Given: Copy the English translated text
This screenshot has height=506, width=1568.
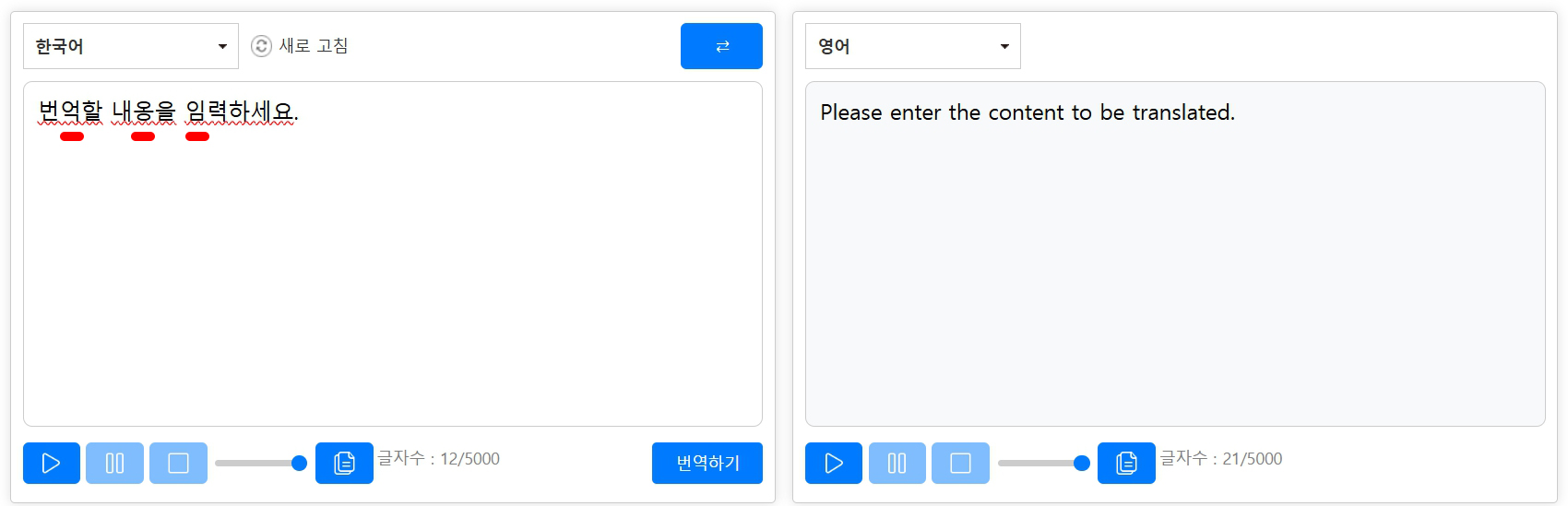Looking at the screenshot, I should tap(1126, 463).
